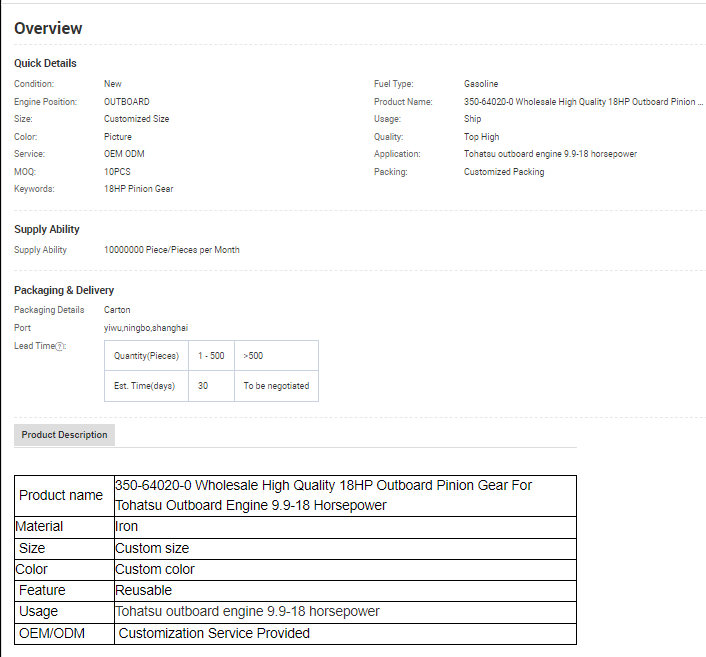Click the '1 - 500' quantity cell
This screenshot has height=657, width=706.
click(x=211, y=356)
